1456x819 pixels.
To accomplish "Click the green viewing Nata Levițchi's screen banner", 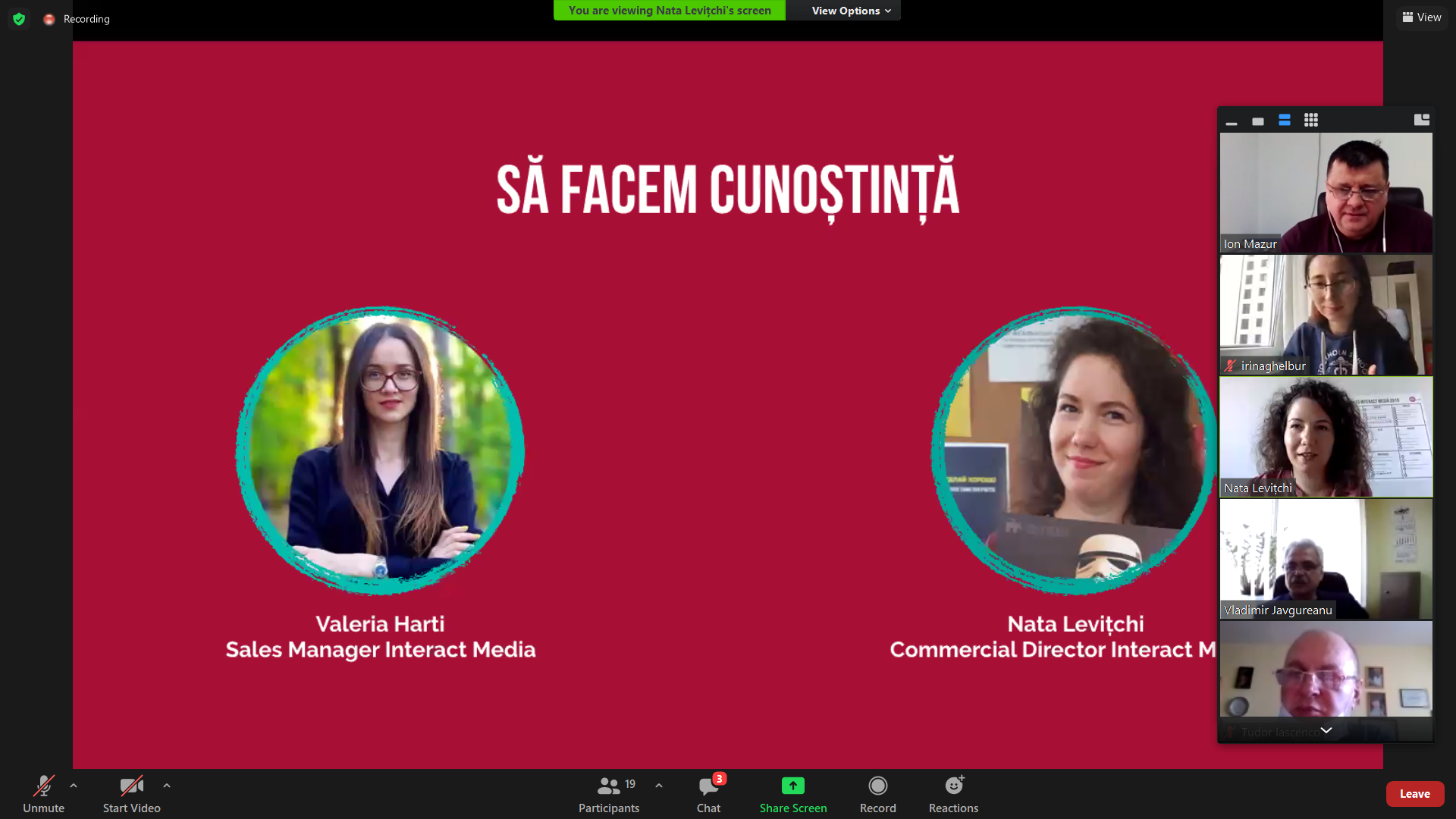I will [x=670, y=11].
